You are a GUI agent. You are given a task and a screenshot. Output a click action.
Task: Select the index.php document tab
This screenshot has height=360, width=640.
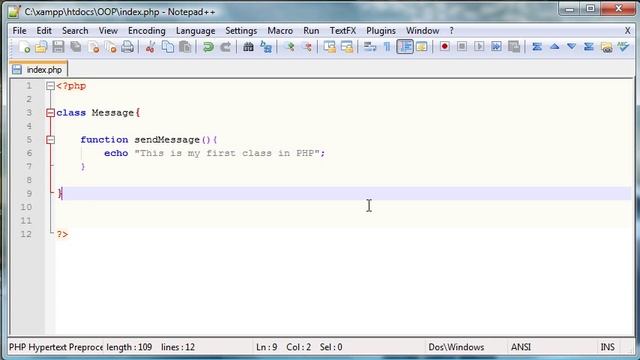[x=38, y=69]
